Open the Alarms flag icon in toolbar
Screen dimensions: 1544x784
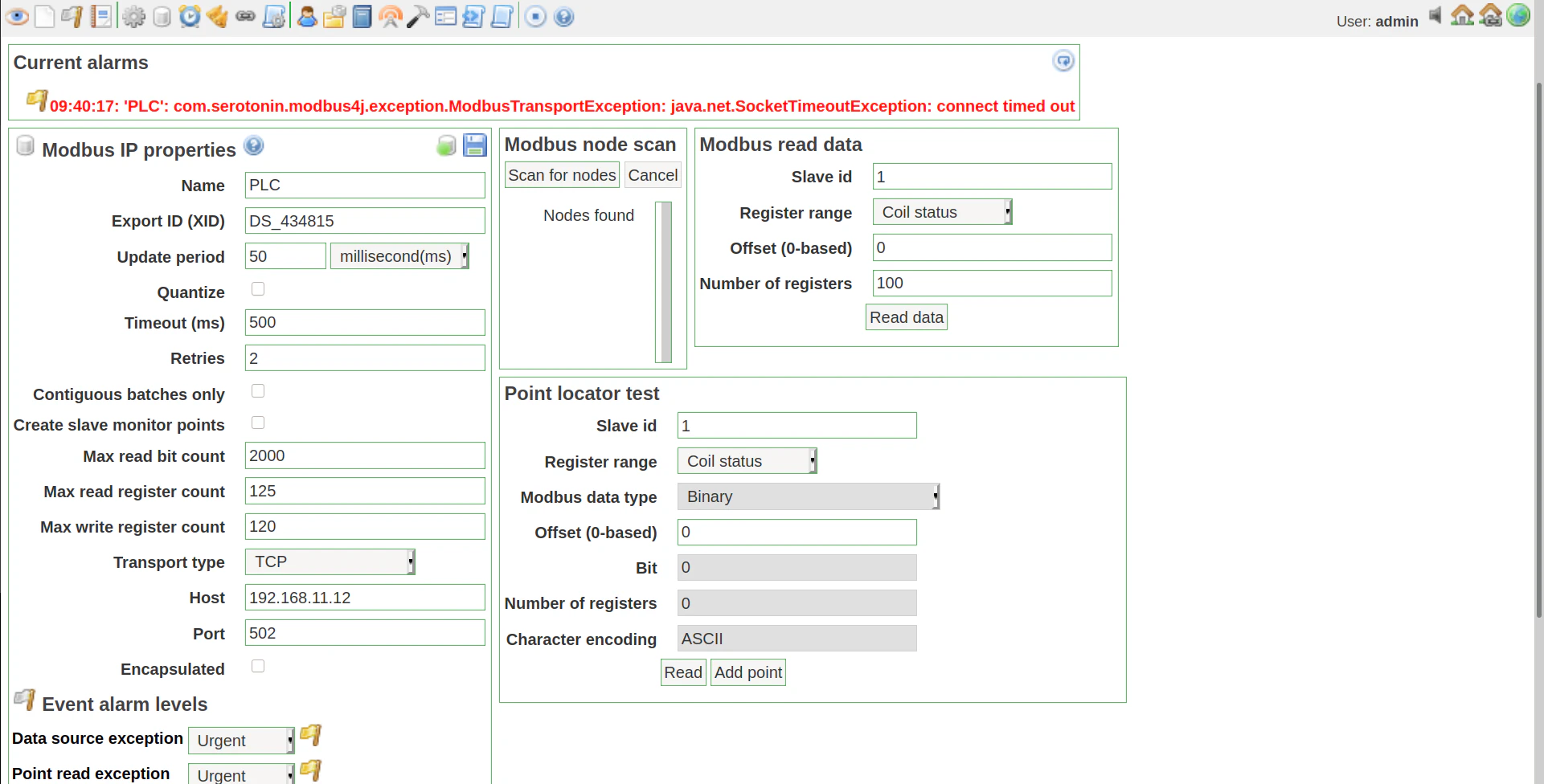(x=72, y=16)
